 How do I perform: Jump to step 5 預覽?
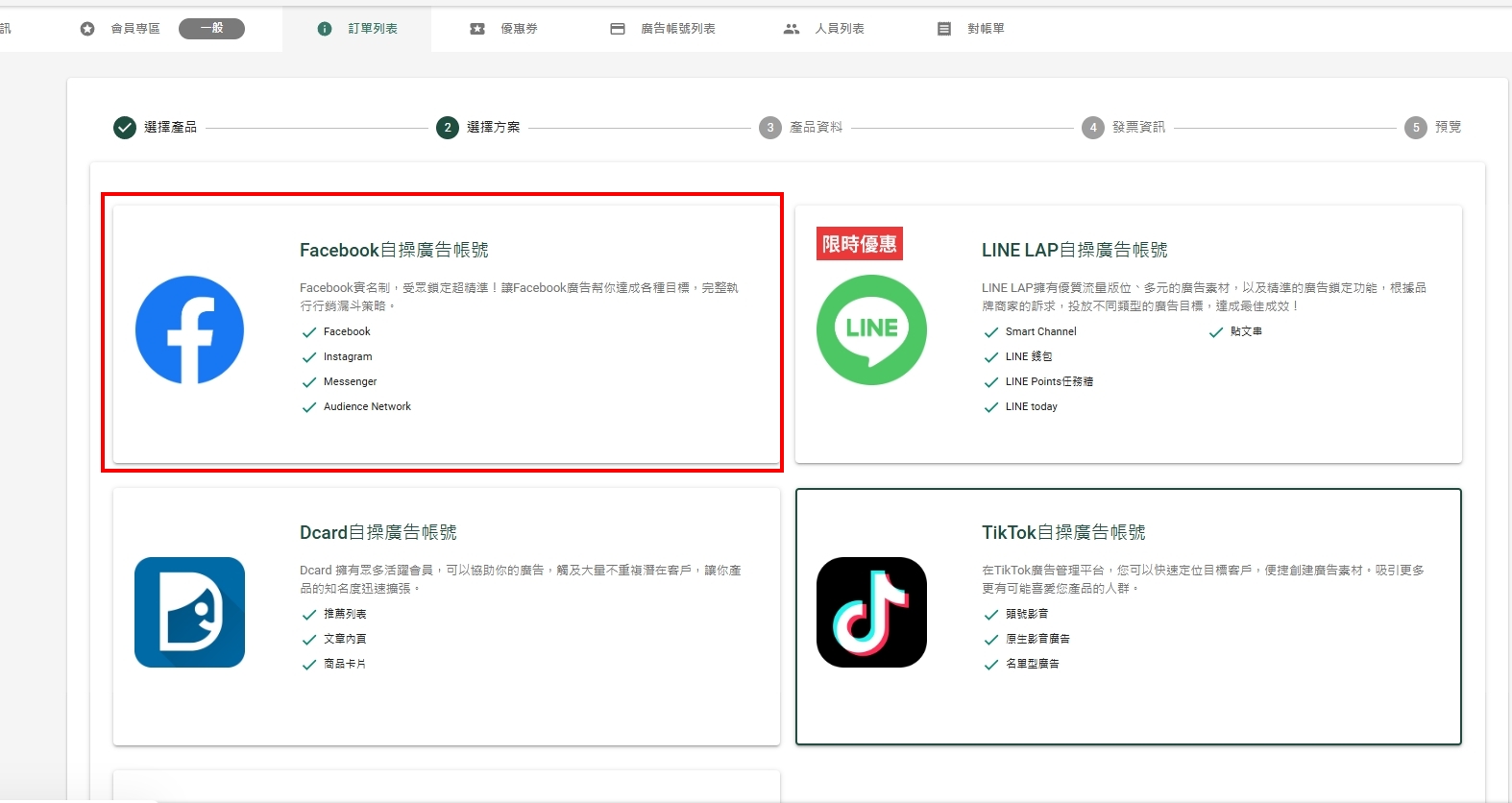coord(1433,127)
